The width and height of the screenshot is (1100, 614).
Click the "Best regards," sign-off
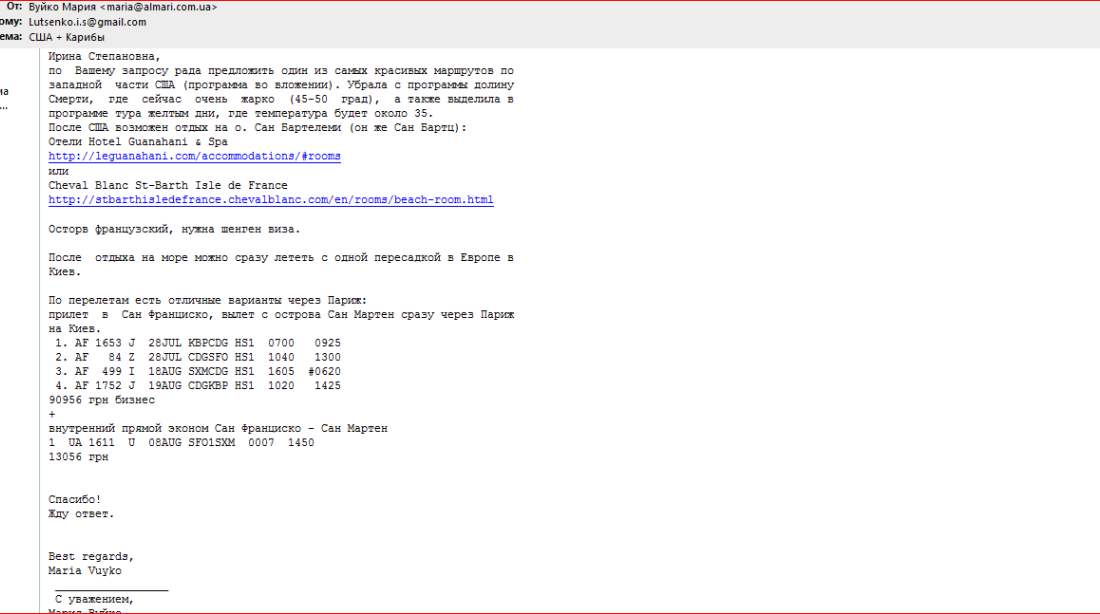pos(91,556)
